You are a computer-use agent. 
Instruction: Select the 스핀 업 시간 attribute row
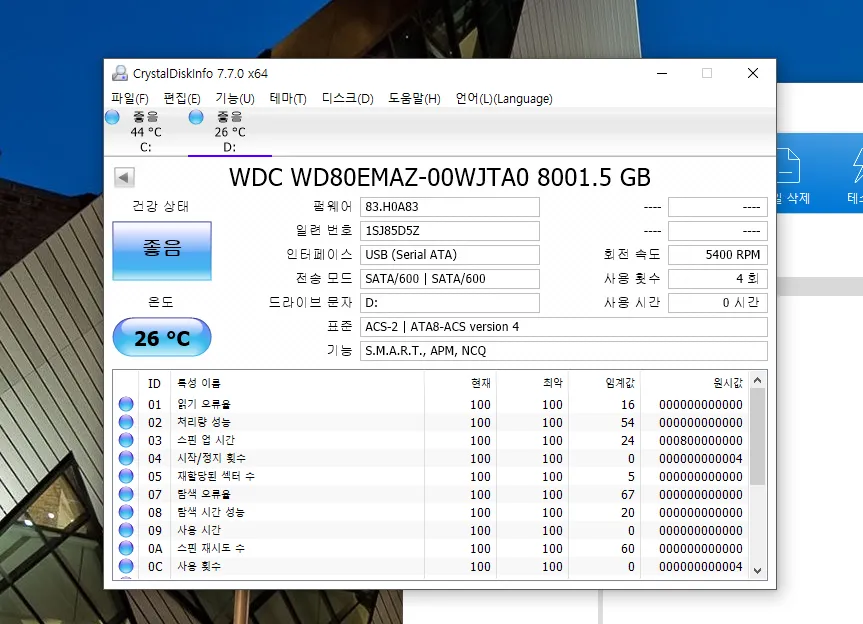tap(431, 440)
